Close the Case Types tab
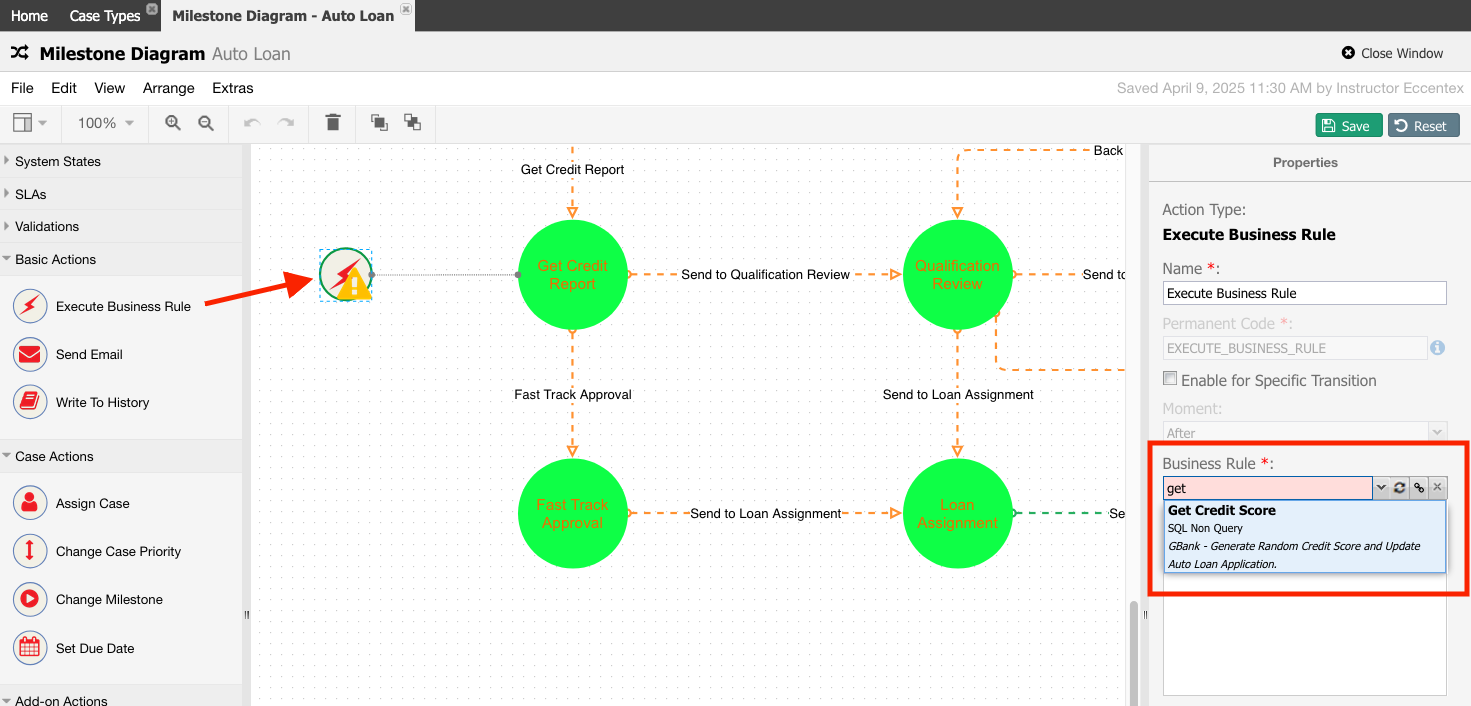 [x=152, y=9]
